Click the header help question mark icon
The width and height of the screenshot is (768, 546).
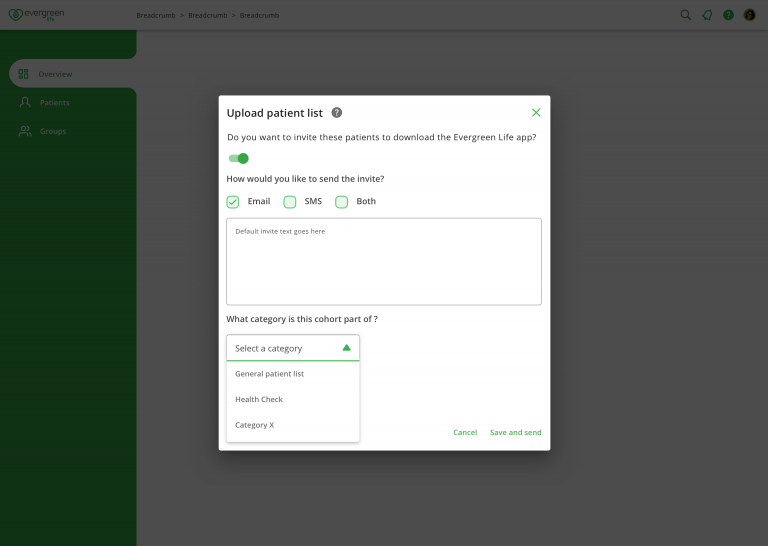(x=728, y=15)
